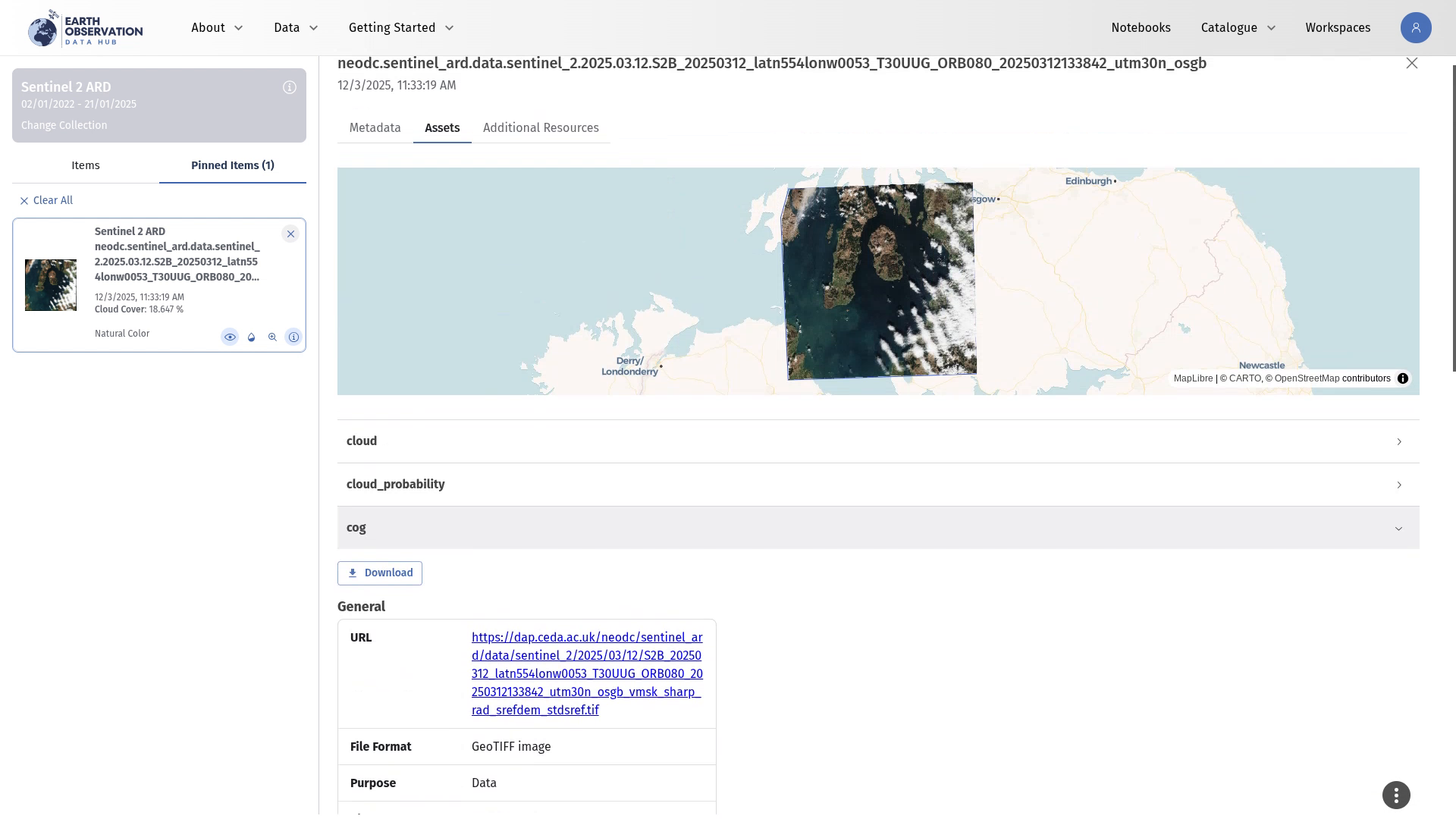
Task: Remove pinned item with X icon
Action: point(290,234)
